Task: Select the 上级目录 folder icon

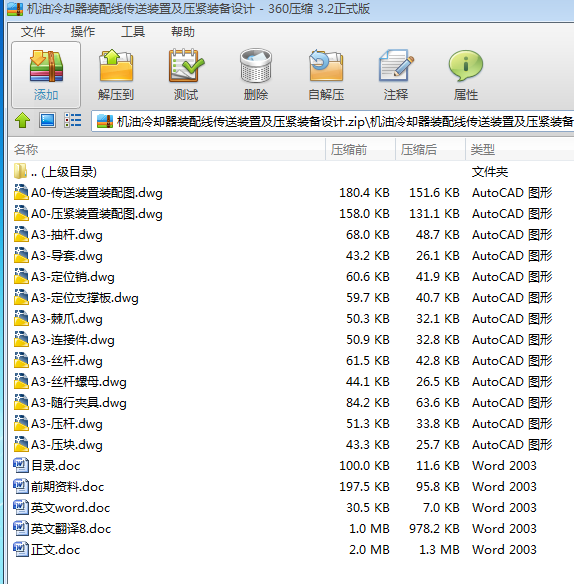Action: tap(20, 171)
